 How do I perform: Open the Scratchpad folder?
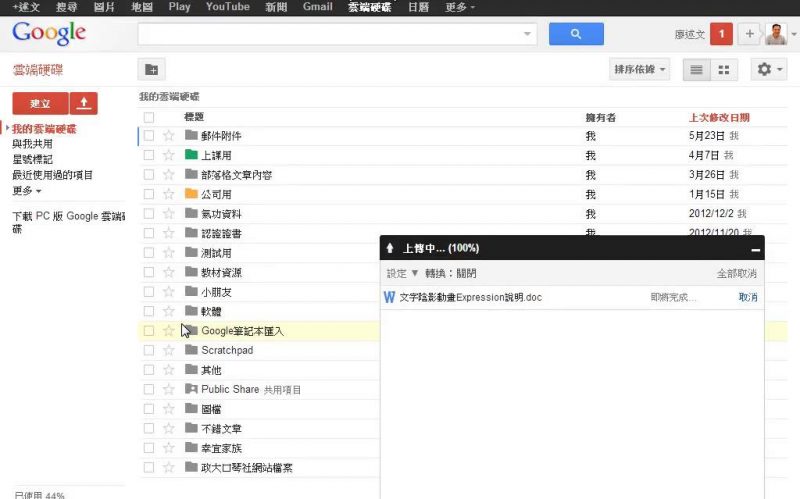[227, 350]
